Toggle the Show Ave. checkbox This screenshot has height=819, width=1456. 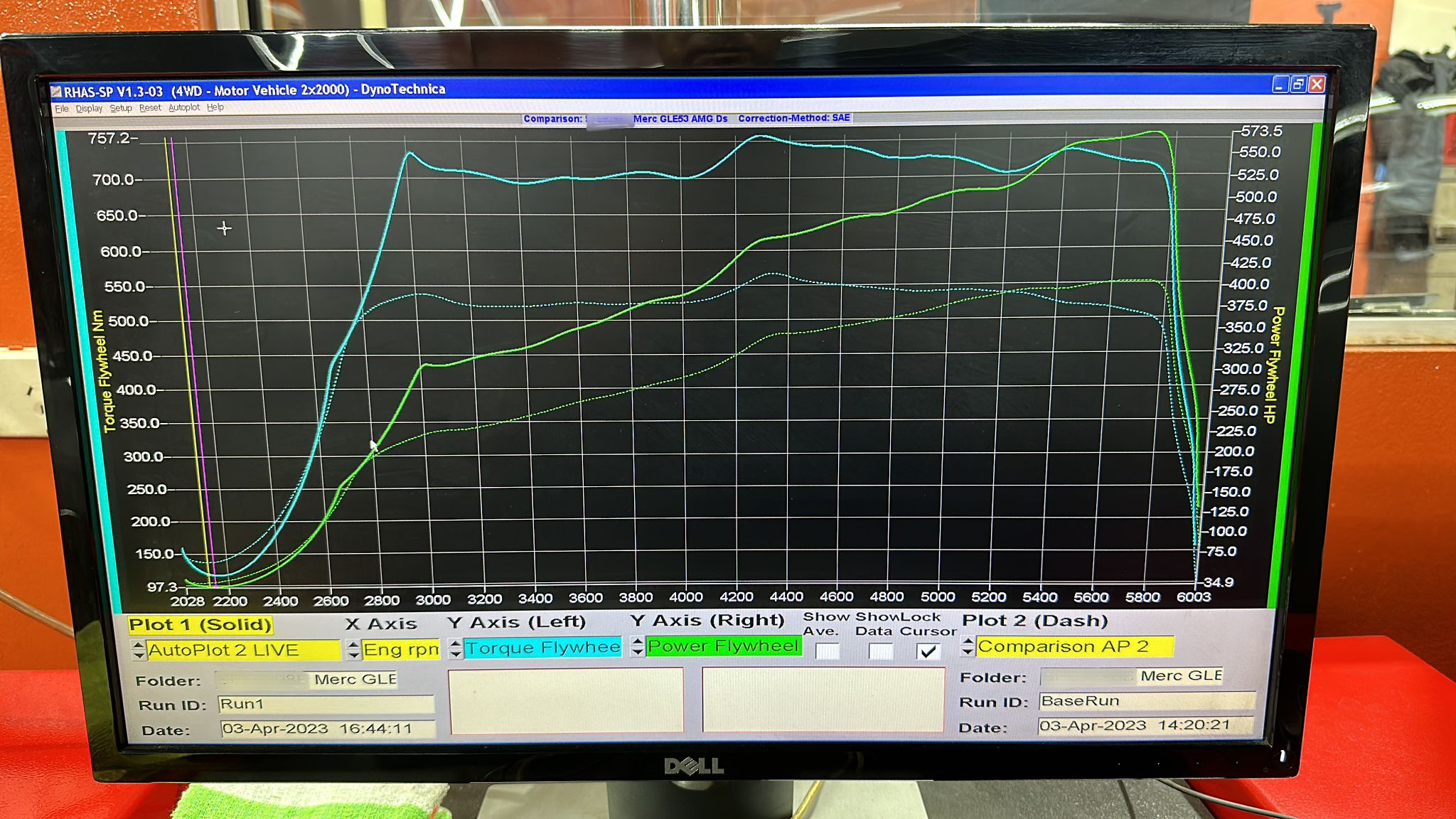[827, 651]
